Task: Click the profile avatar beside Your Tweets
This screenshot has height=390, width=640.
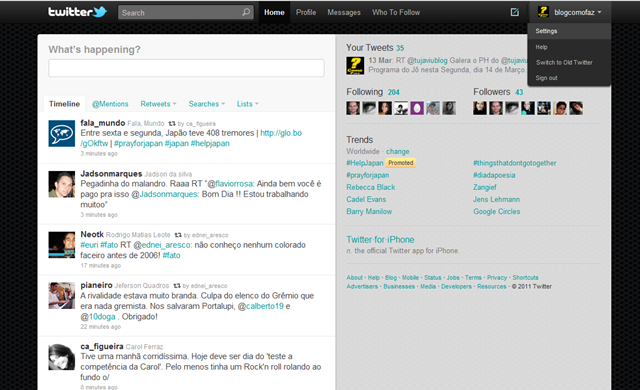Action: pyautogui.click(x=355, y=66)
